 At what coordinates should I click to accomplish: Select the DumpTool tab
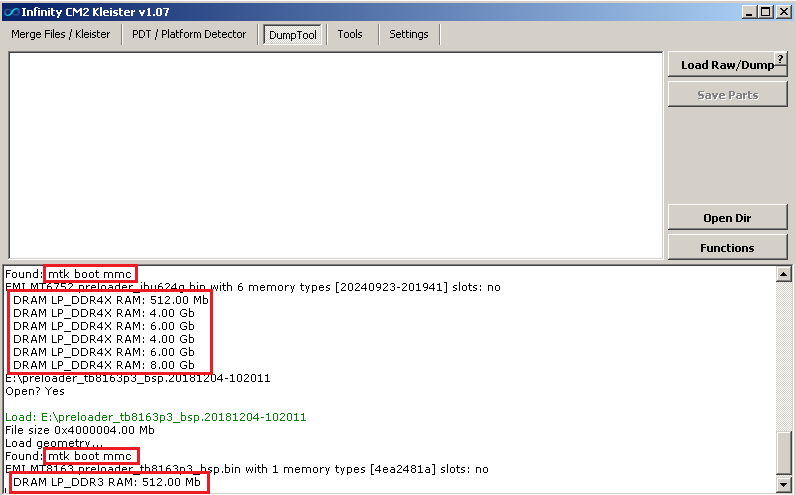(x=292, y=35)
